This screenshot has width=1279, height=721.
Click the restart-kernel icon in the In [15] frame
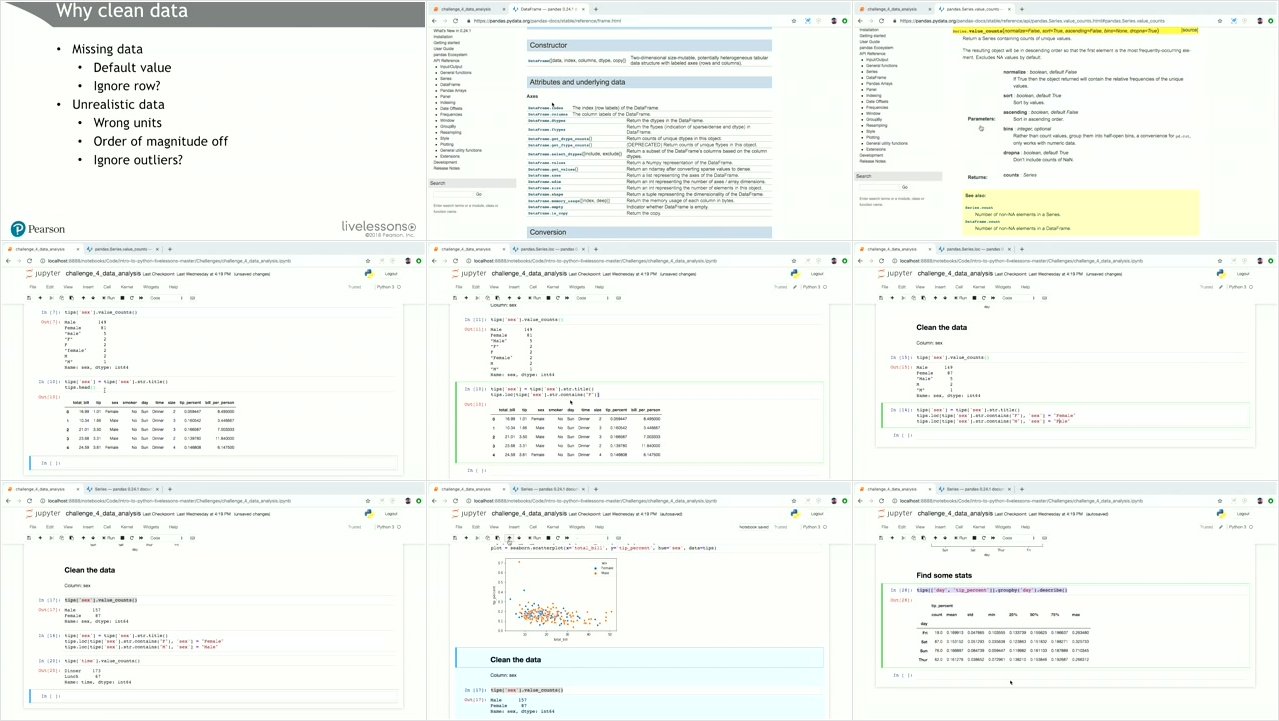coord(984,298)
